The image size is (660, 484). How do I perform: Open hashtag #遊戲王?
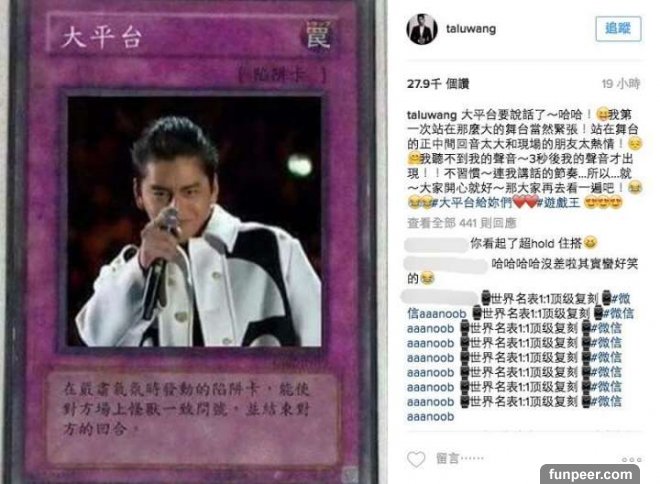tap(559, 203)
